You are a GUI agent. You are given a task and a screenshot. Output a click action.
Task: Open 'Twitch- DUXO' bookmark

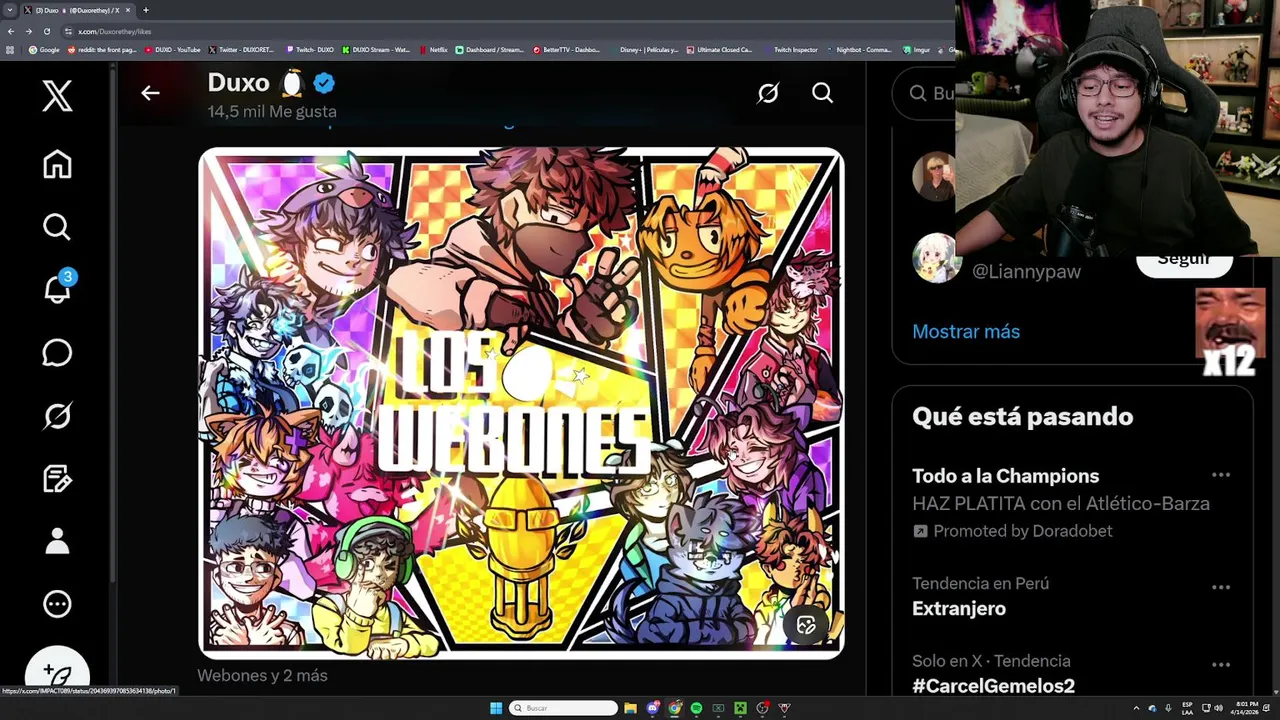(310, 49)
